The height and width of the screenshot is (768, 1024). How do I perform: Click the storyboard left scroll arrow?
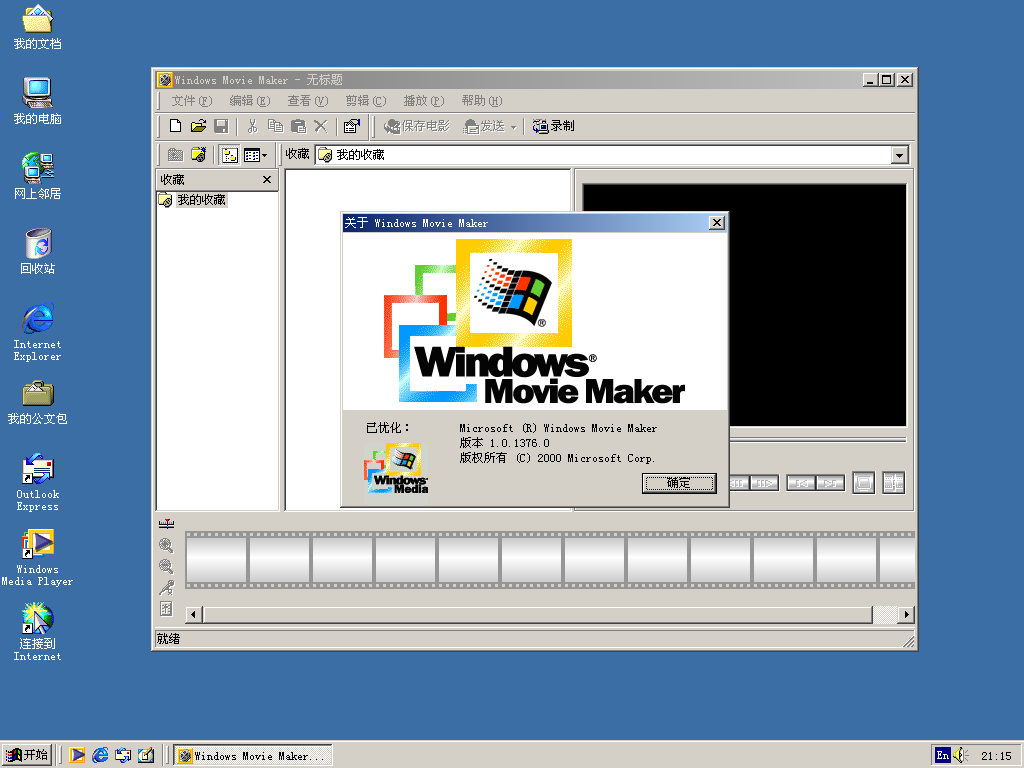click(193, 615)
